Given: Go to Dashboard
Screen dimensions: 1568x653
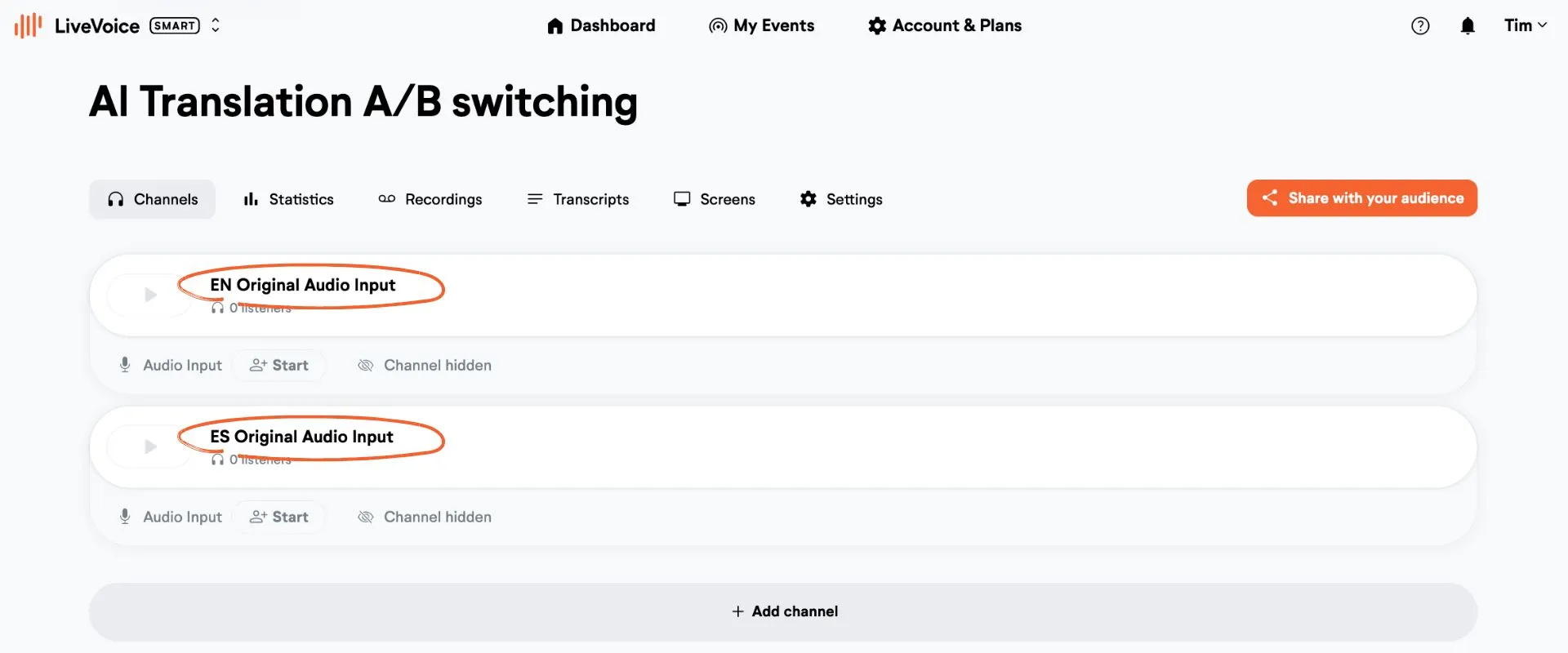Looking at the screenshot, I should (601, 25).
